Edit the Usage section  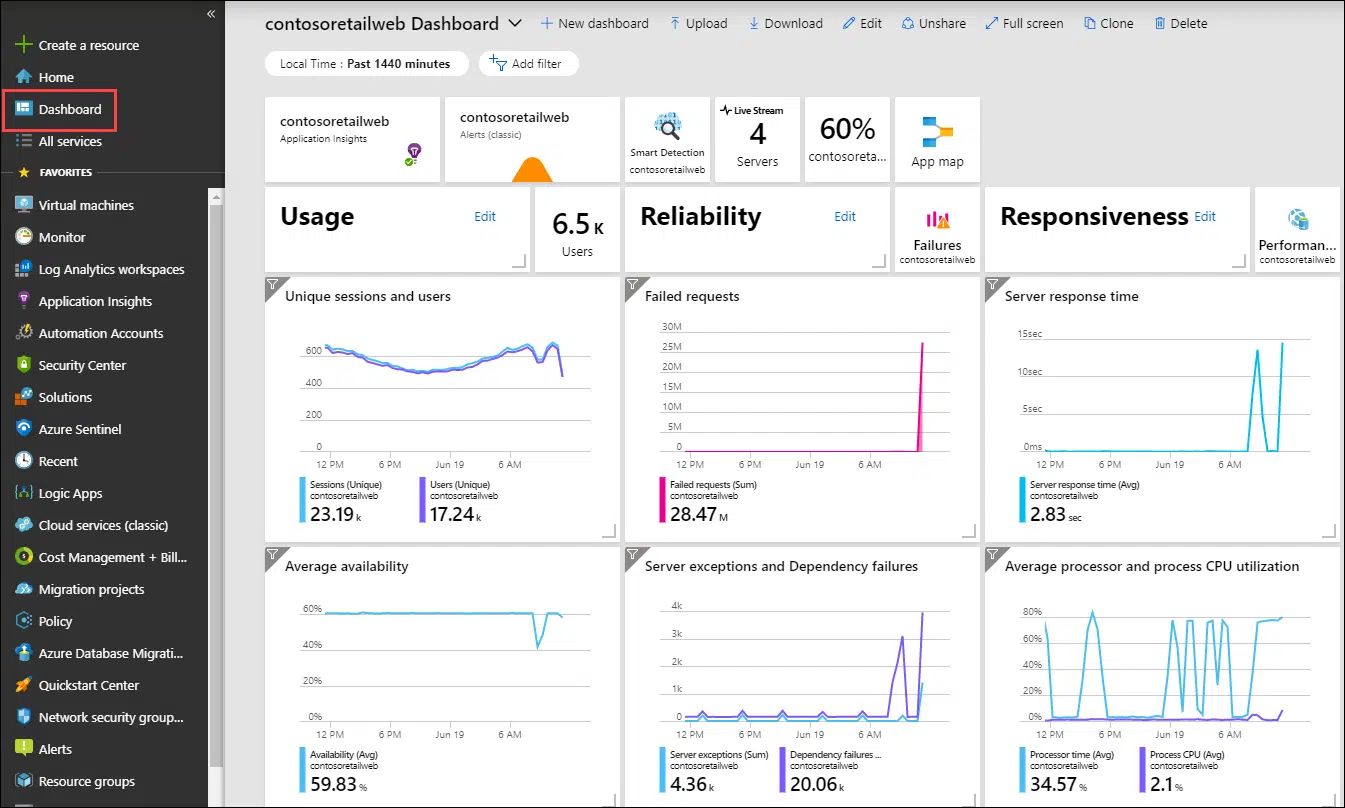click(485, 216)
